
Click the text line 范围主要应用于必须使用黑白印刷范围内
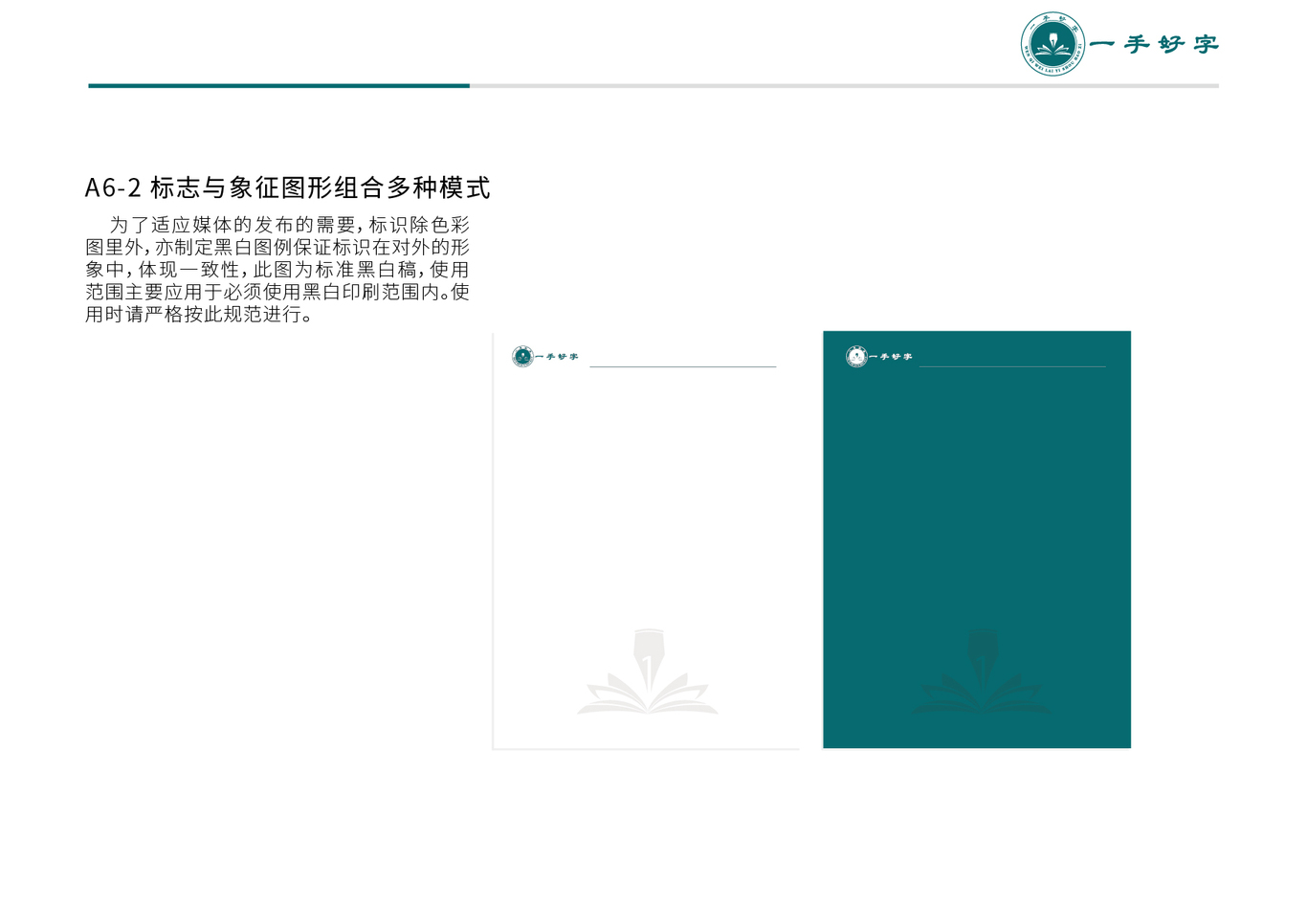(267, 292)
